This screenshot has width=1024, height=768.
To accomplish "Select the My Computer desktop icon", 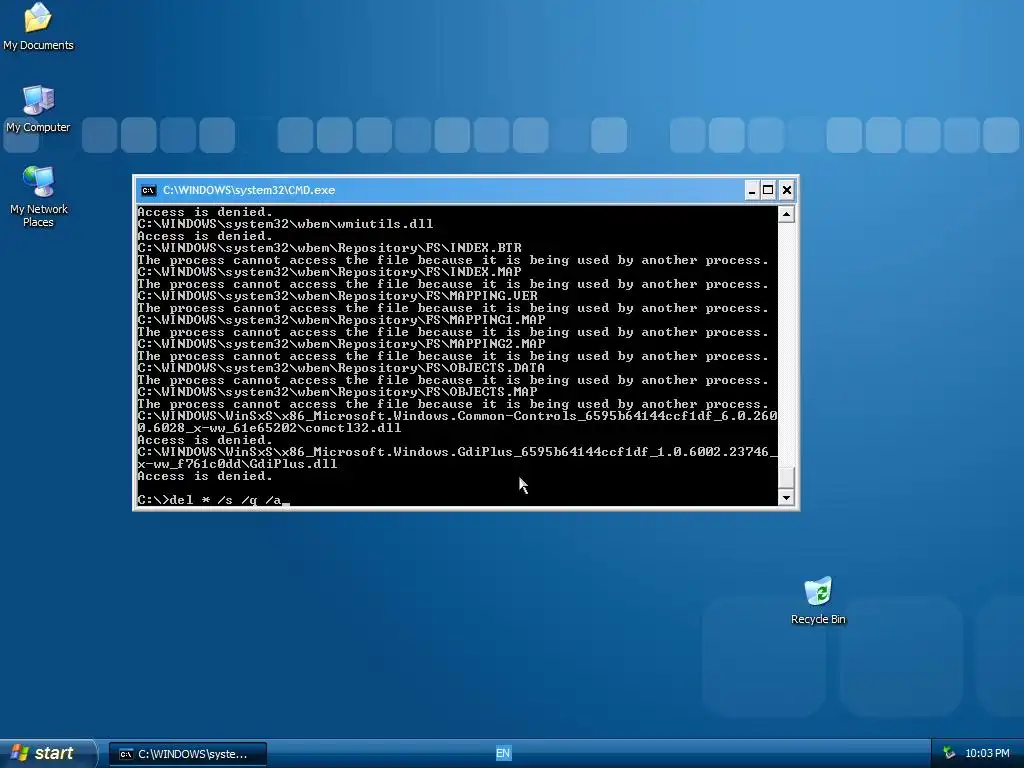I will pyautogui.click(x=38, y=108).
